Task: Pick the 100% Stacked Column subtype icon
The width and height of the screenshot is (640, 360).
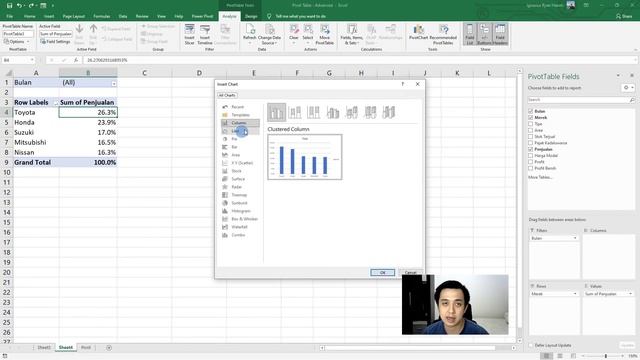Action: tap(313, 112)
